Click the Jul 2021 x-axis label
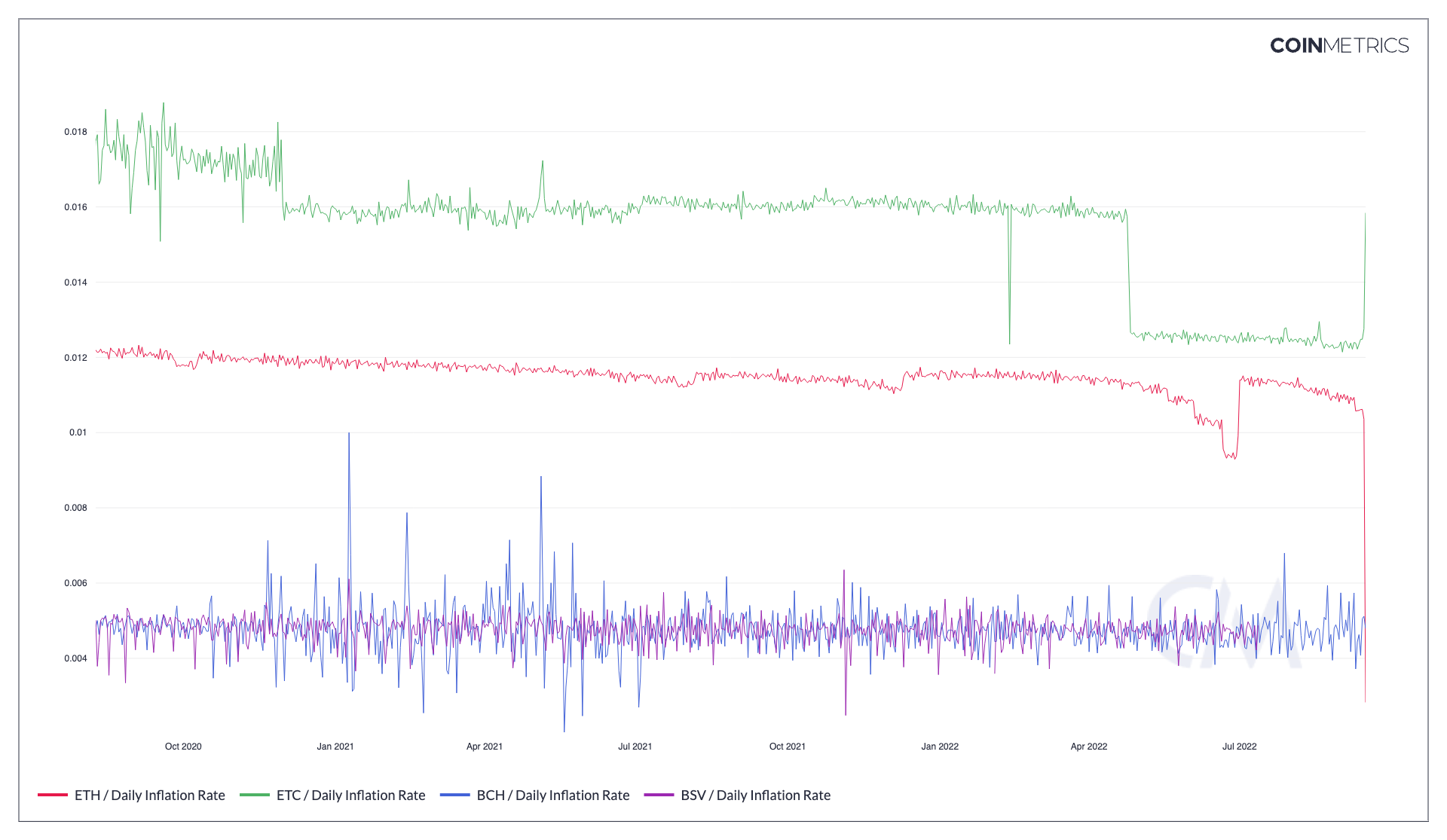Viewport: 1447px width, 840px height. point(635,747)
